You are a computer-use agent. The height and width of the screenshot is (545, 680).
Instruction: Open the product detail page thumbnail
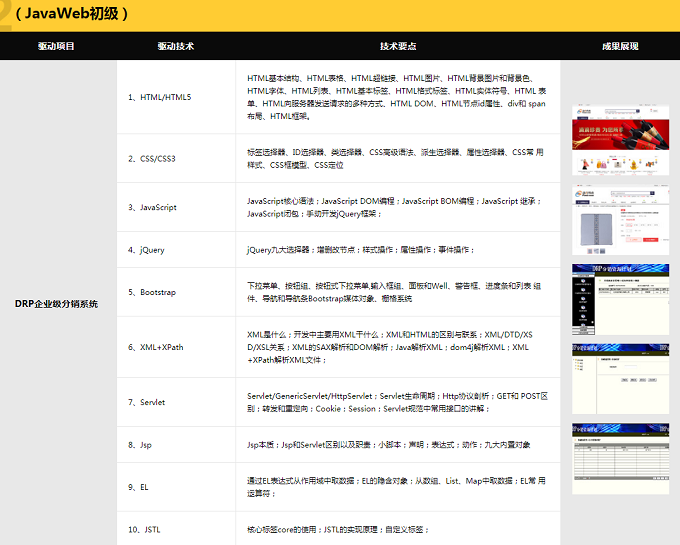coord(619,219)
